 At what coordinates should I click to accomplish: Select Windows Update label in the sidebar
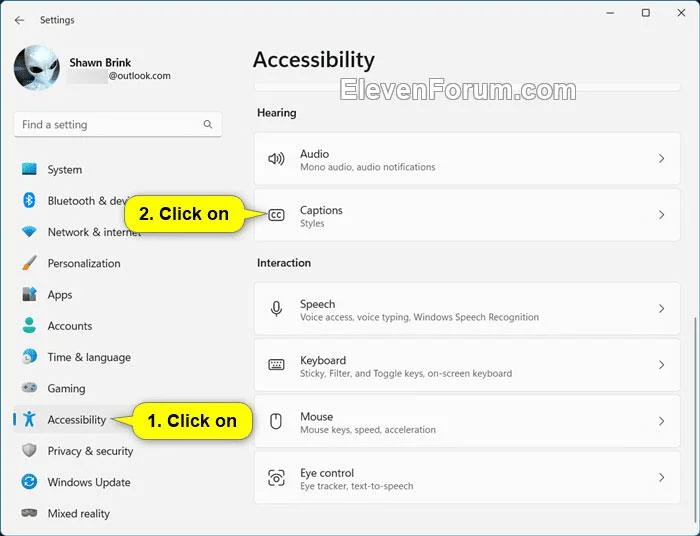pos(89,482)
